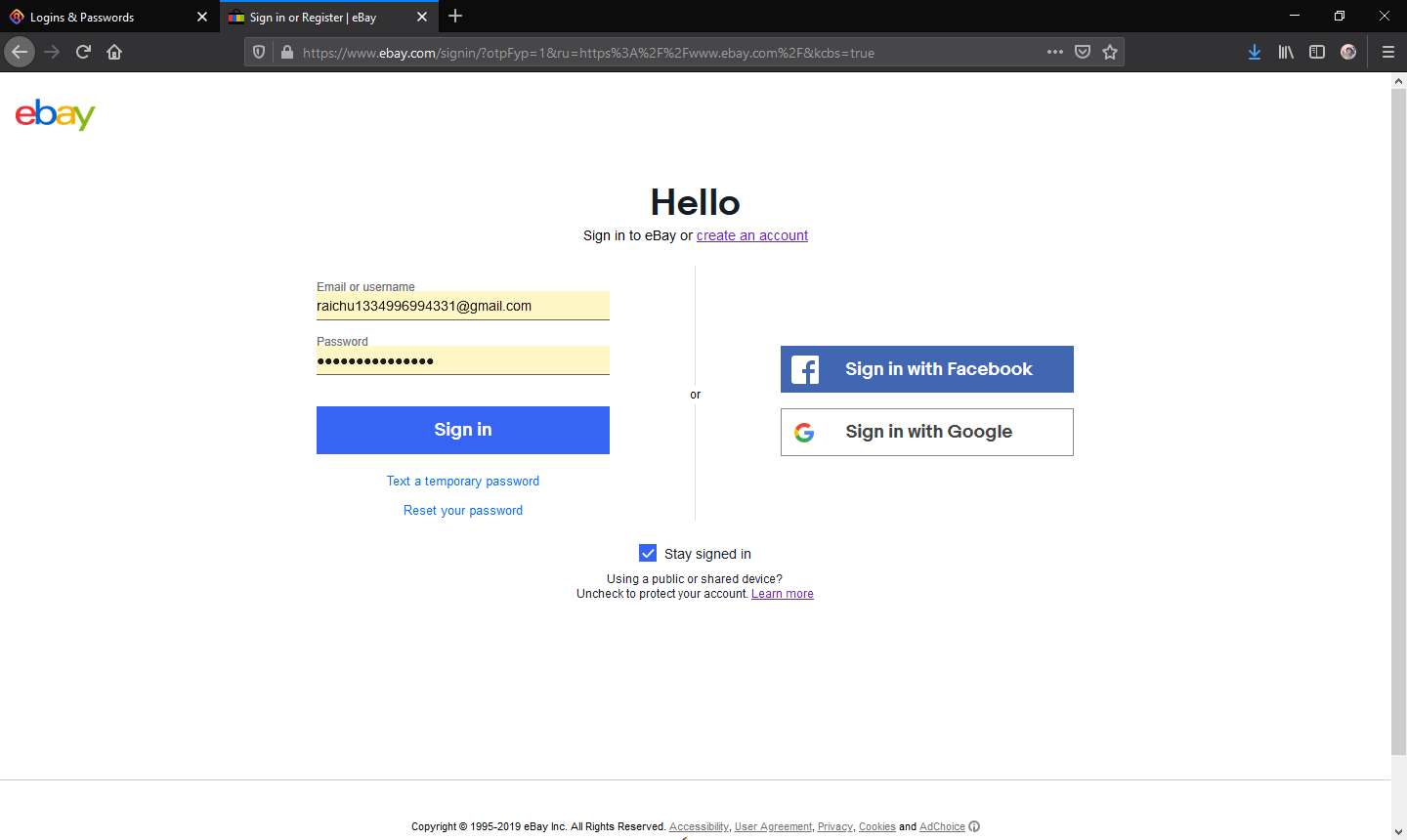Close the Logins & Passwords tab
The image size is (1407, 840).
pos(202,17)
